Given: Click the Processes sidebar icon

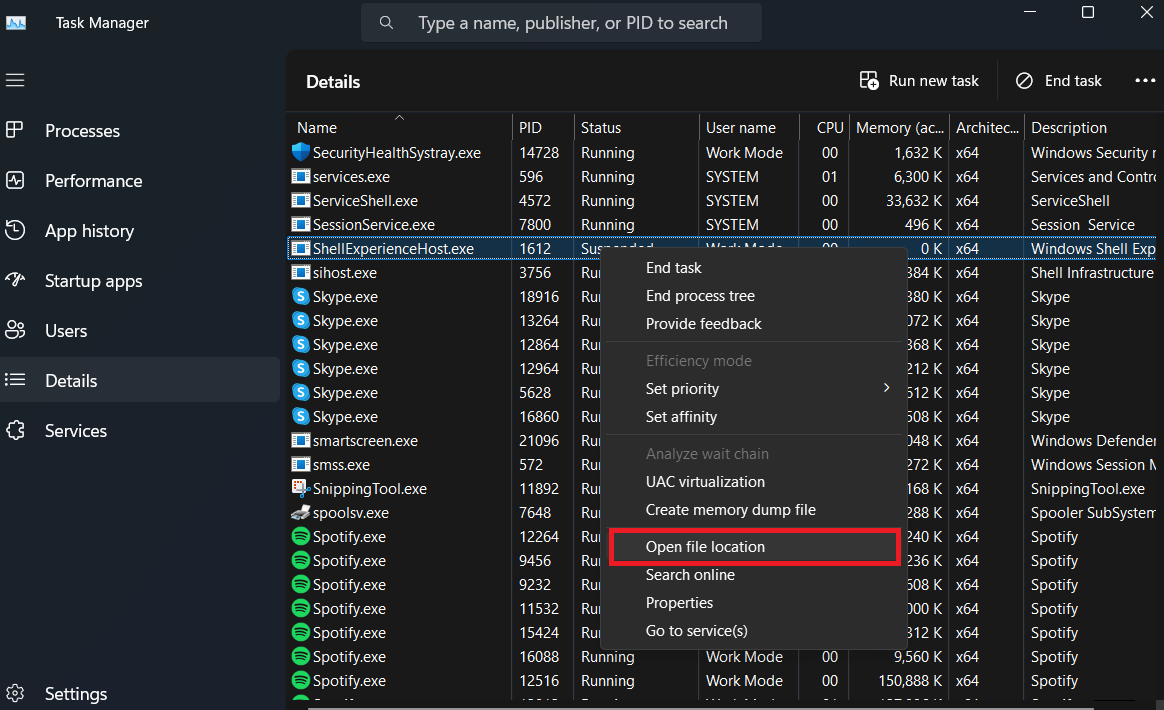Looking at the screenshot, I should [x=15, y=130].
